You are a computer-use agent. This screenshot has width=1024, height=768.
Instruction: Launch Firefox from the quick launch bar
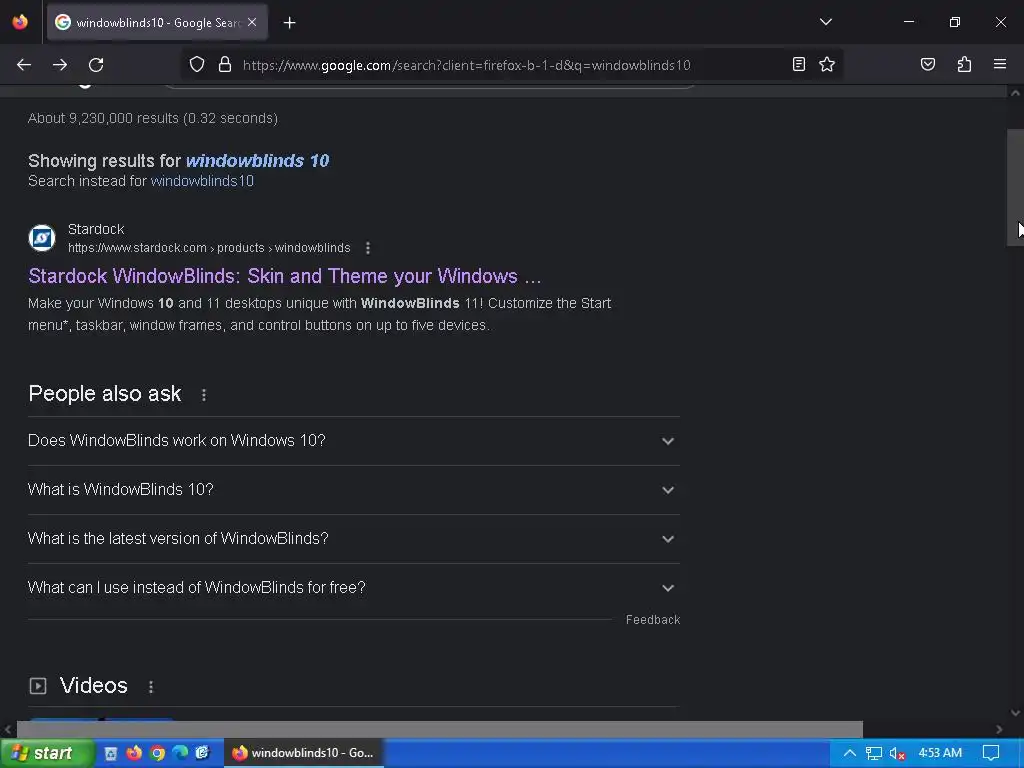(x=134, y=753)
